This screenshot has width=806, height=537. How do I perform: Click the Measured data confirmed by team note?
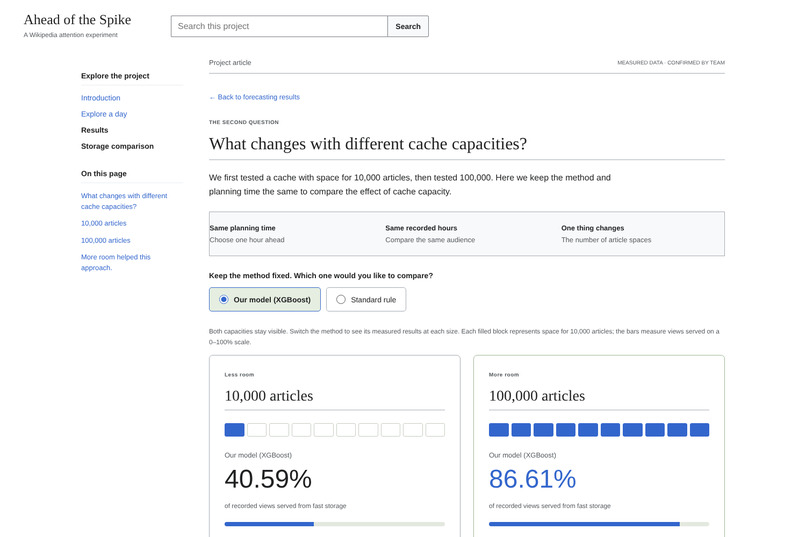tap(671, 63)
